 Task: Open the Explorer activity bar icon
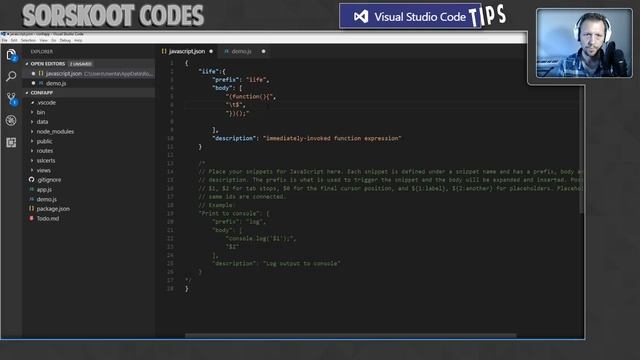coord(11,55)
